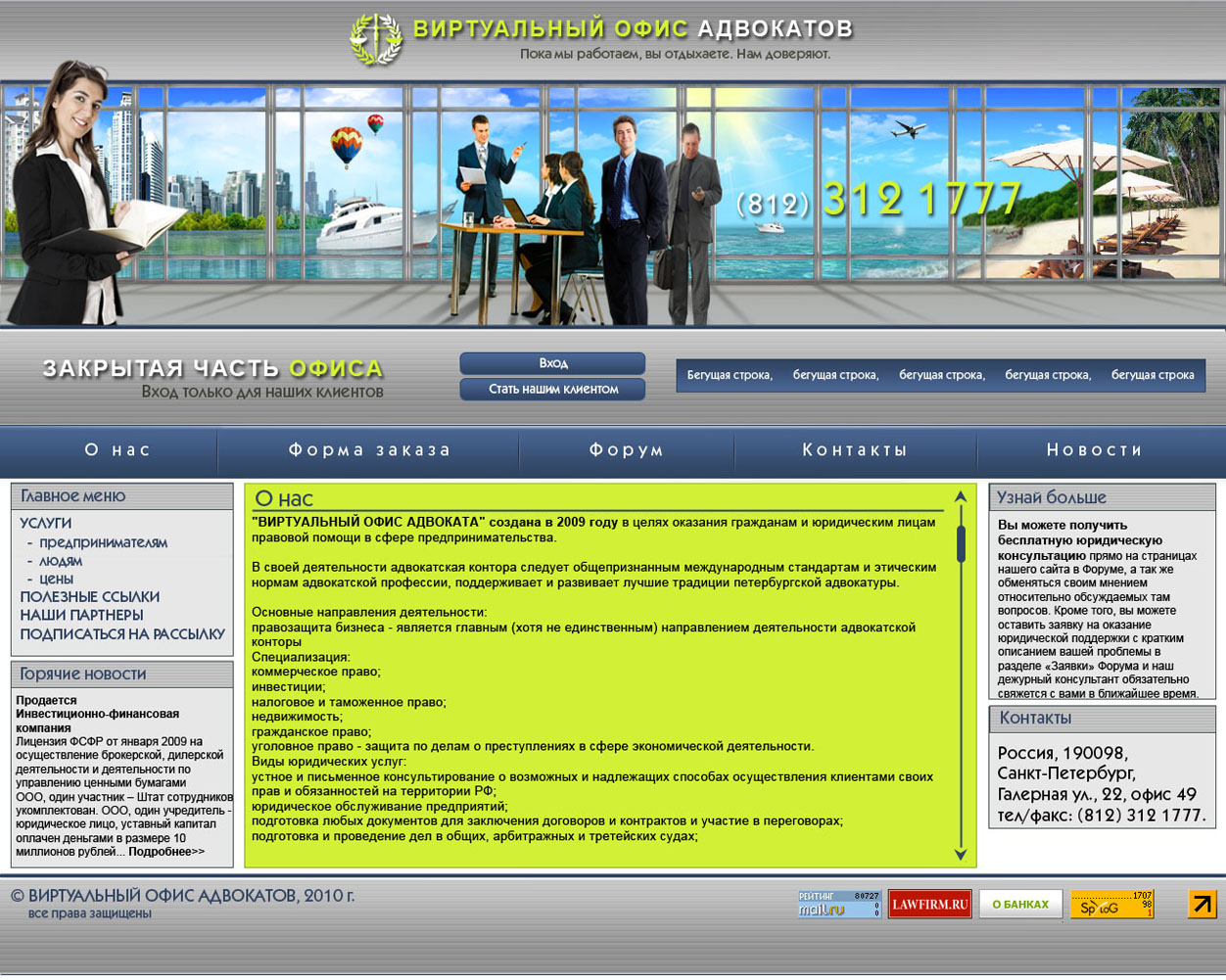The image size is (1226, 980).
Task: Click the laurel wreath logo icon
Action: click(x=376, y=40)
